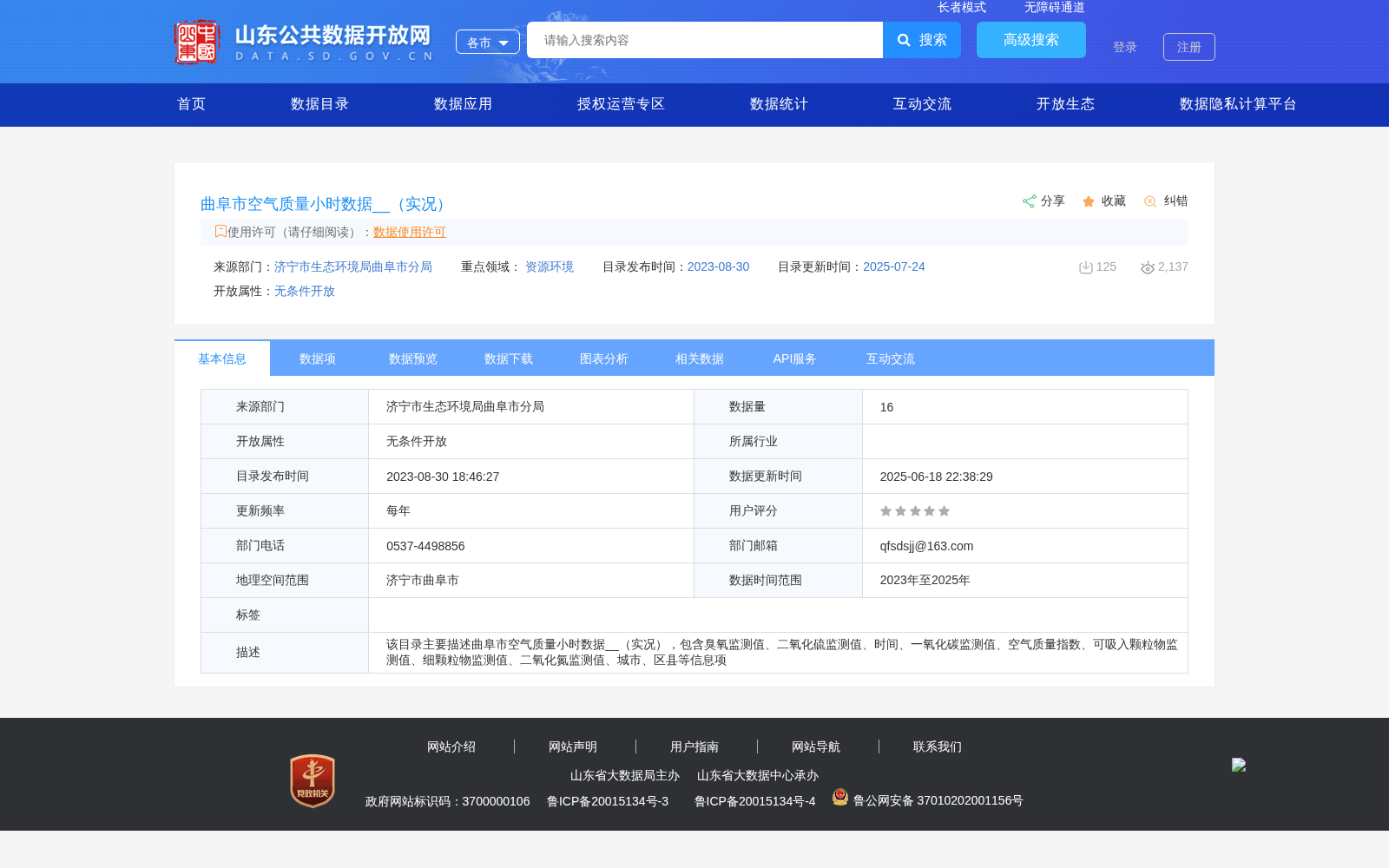Click the Shandong Open Data site logo
The width and height of the screenshot is (1389, 868).
[x=303, y=42]
